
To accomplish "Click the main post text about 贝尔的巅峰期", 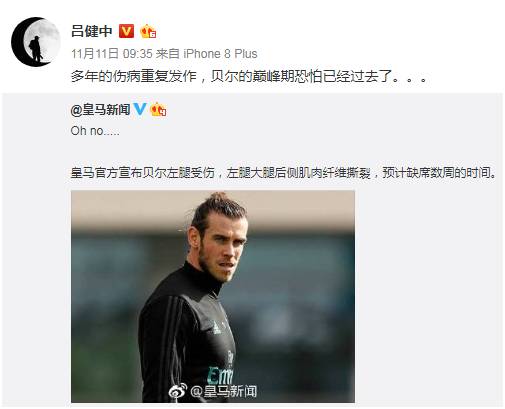I will coord(249,76).
